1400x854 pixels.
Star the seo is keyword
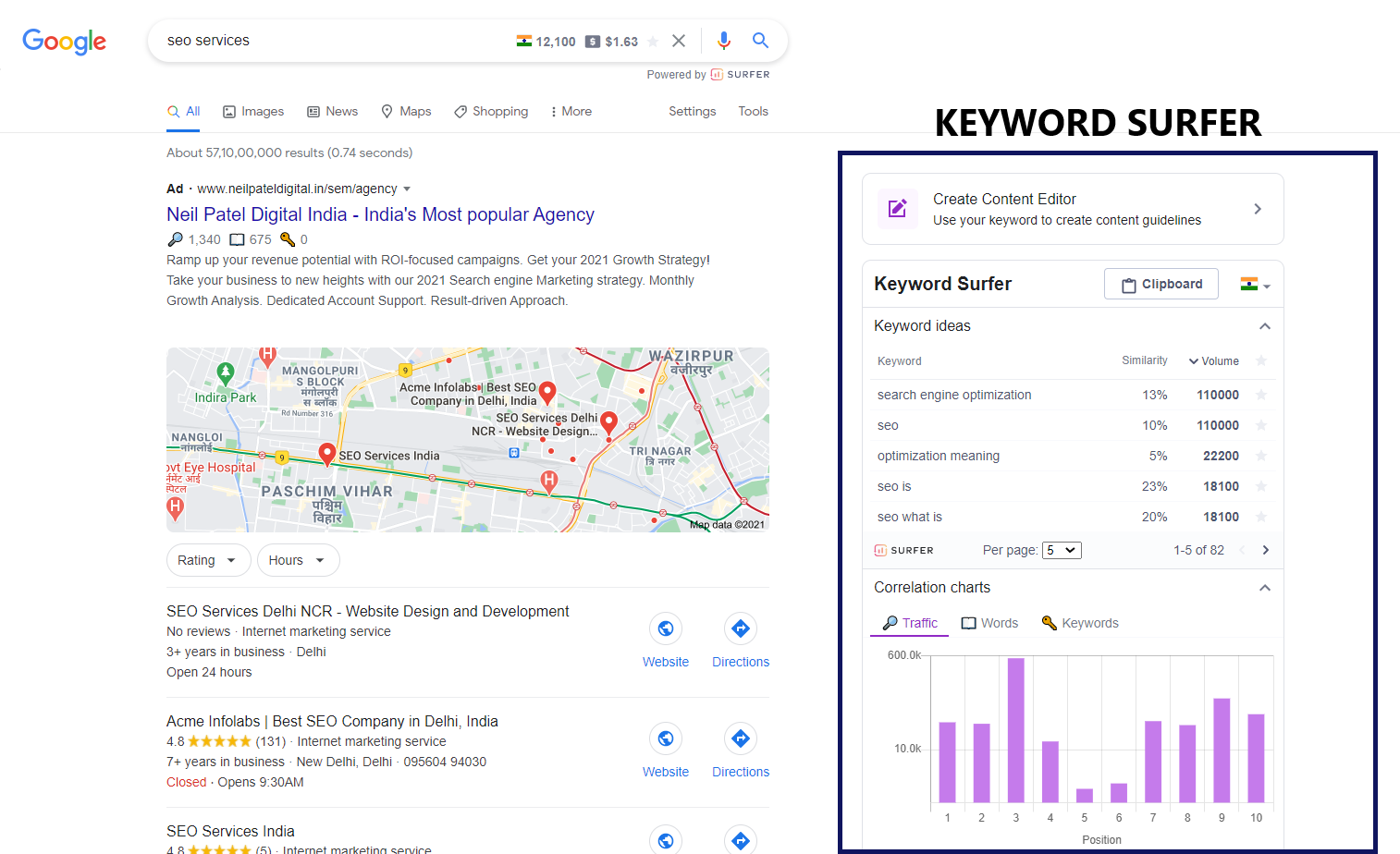[1261, 486]
